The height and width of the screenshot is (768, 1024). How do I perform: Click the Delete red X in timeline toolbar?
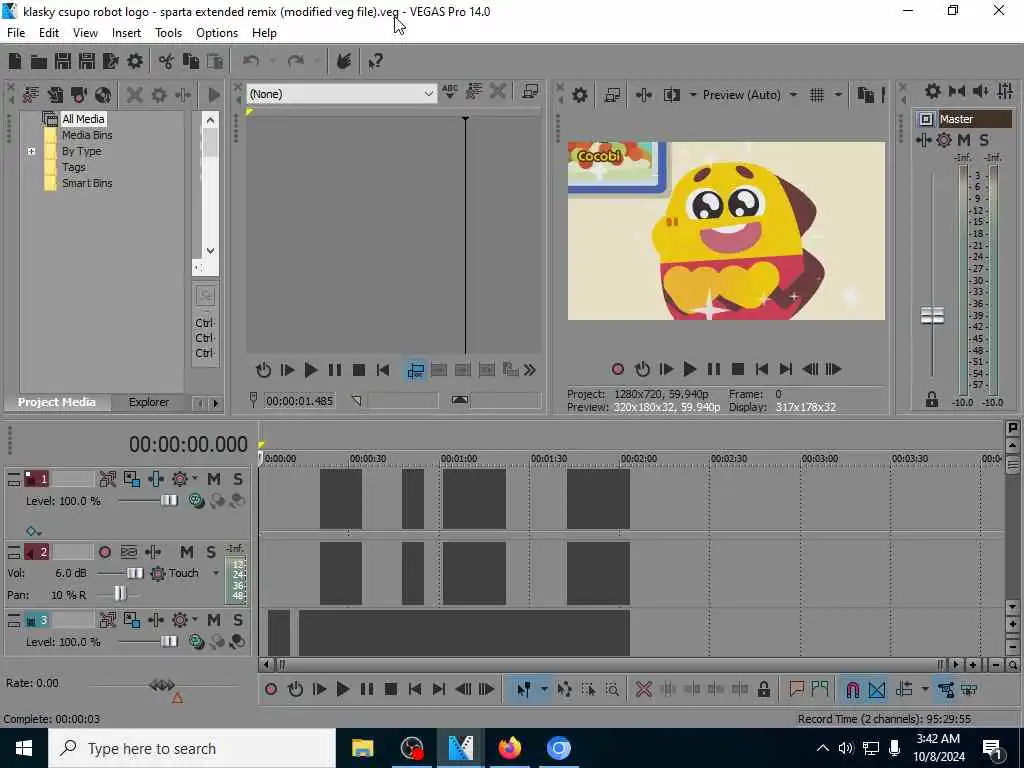click(x=643, y=689)
